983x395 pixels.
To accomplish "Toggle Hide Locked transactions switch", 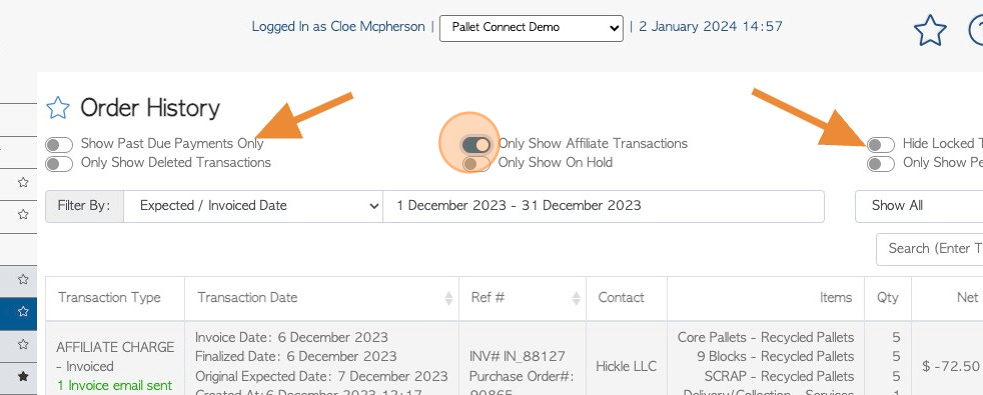I will tap(881, 145).
